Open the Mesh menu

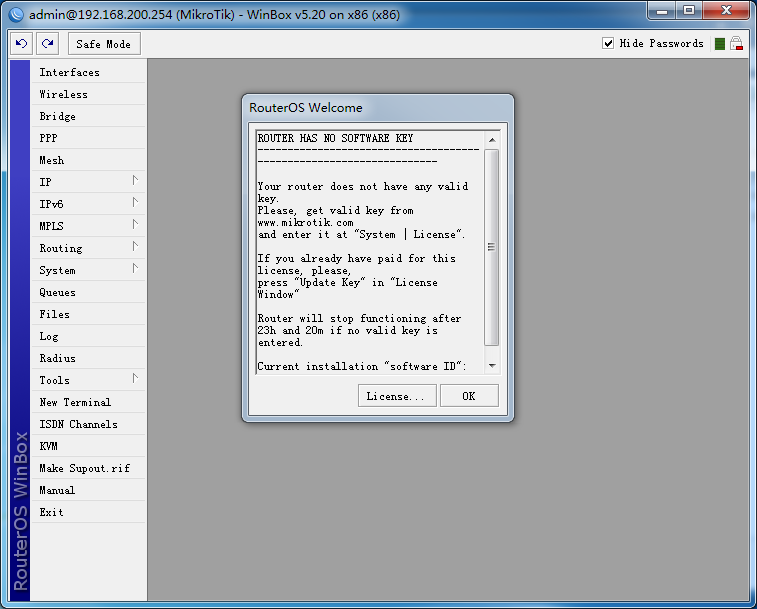(88, 160)
